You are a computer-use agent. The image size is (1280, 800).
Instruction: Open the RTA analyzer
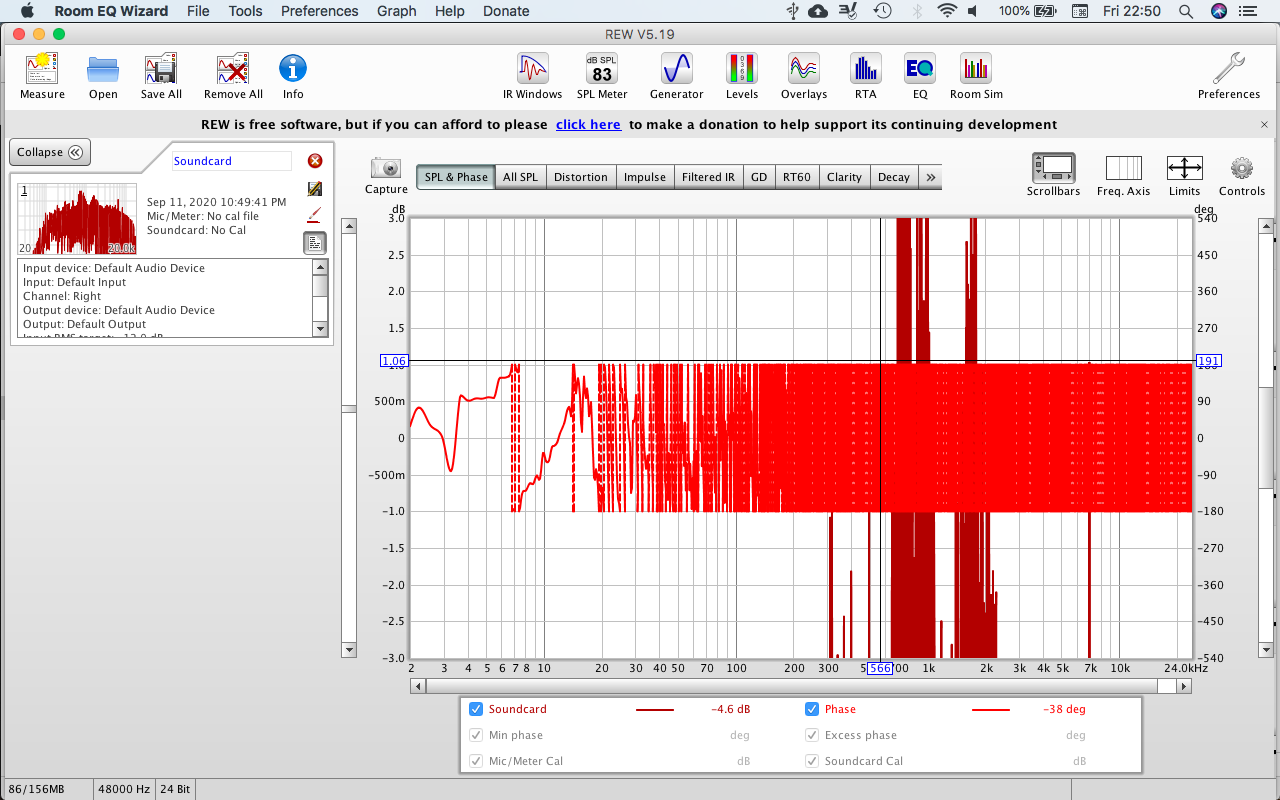pos(865,77)
